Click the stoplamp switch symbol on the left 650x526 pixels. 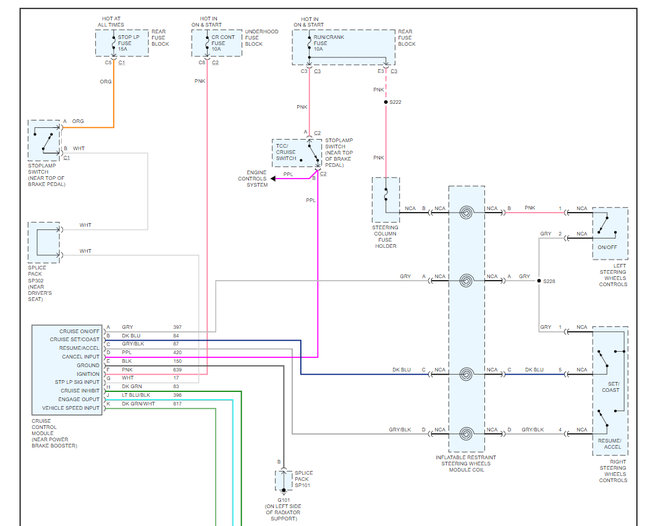pyautogui.click(x=44, y=141)
